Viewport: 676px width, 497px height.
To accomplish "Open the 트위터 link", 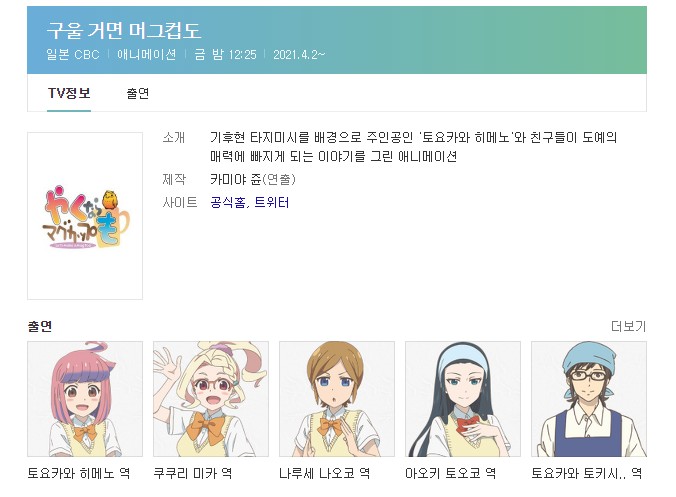I will (272, 202).
